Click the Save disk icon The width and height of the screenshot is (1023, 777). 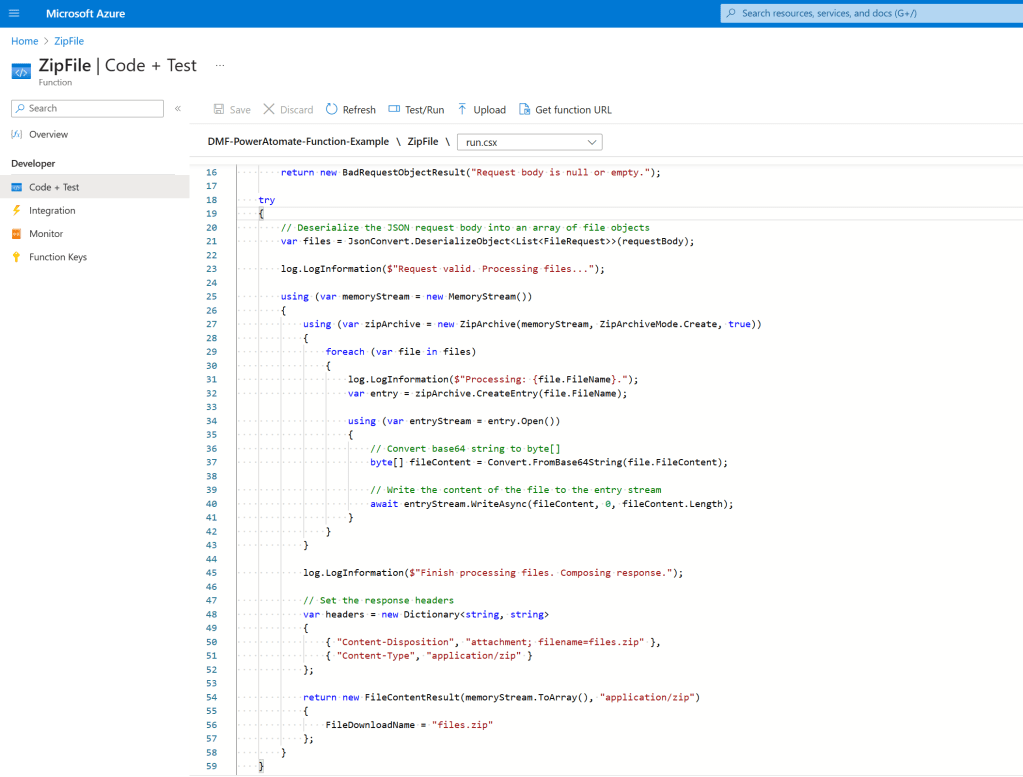(219, 110)
